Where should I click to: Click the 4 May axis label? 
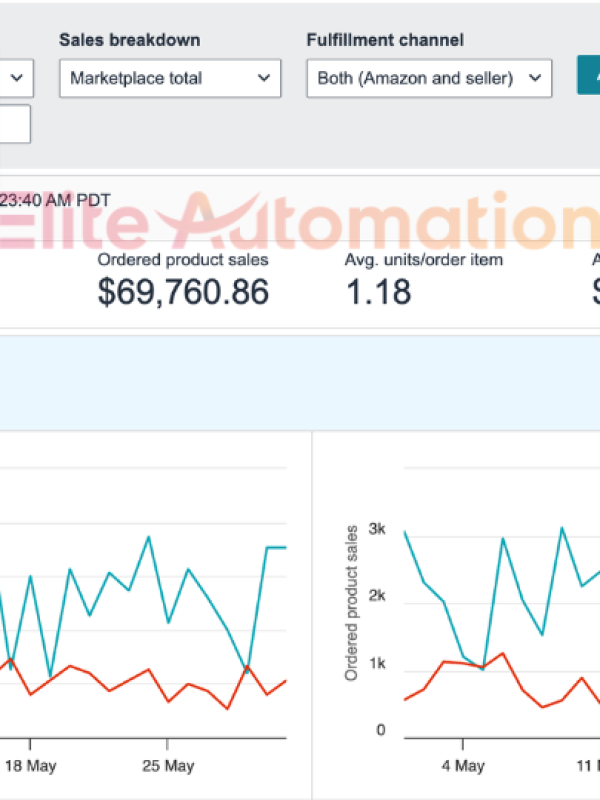(463, 766)
